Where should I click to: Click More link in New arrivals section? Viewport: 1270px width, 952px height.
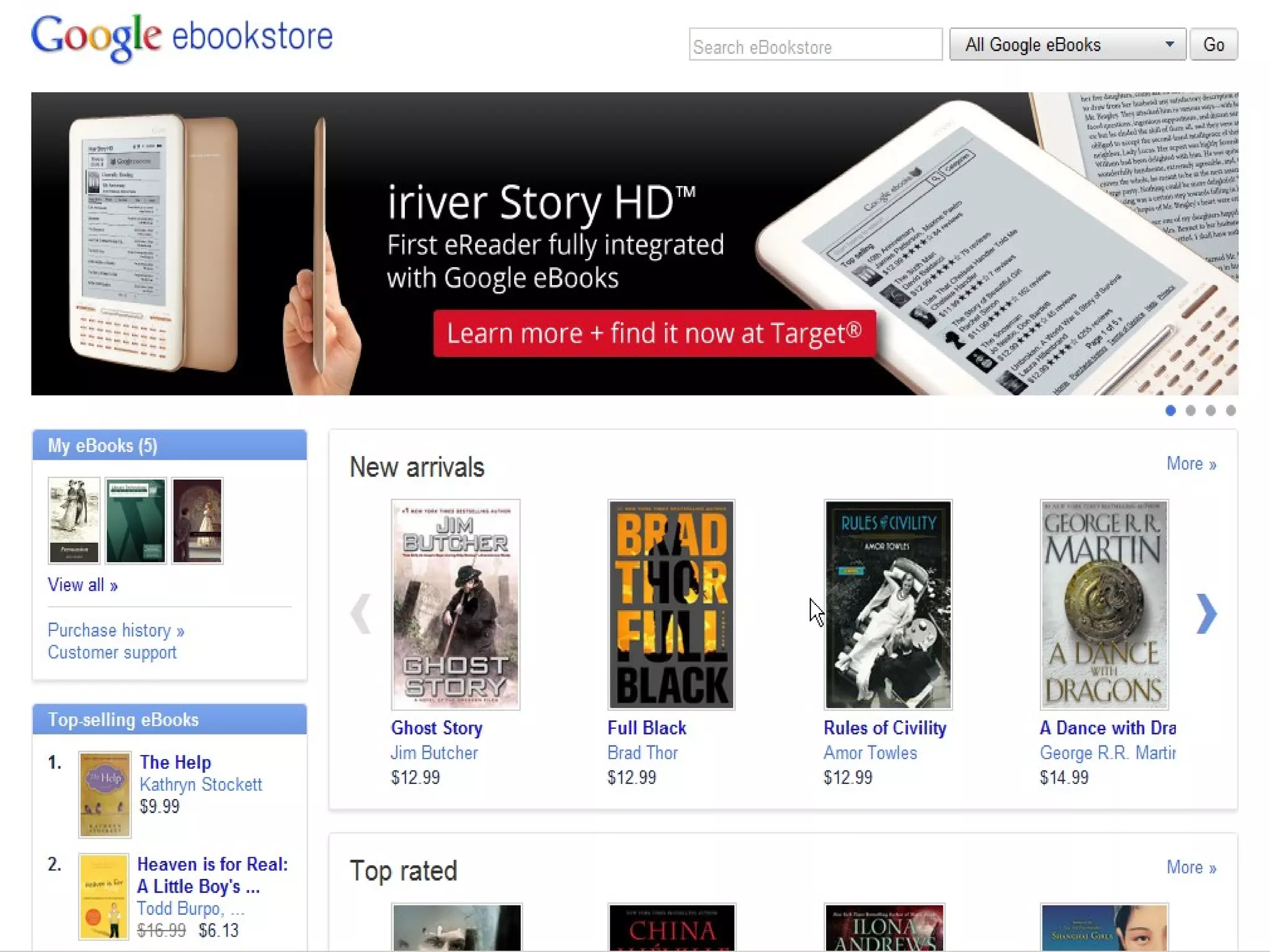tap(1191, 464)
